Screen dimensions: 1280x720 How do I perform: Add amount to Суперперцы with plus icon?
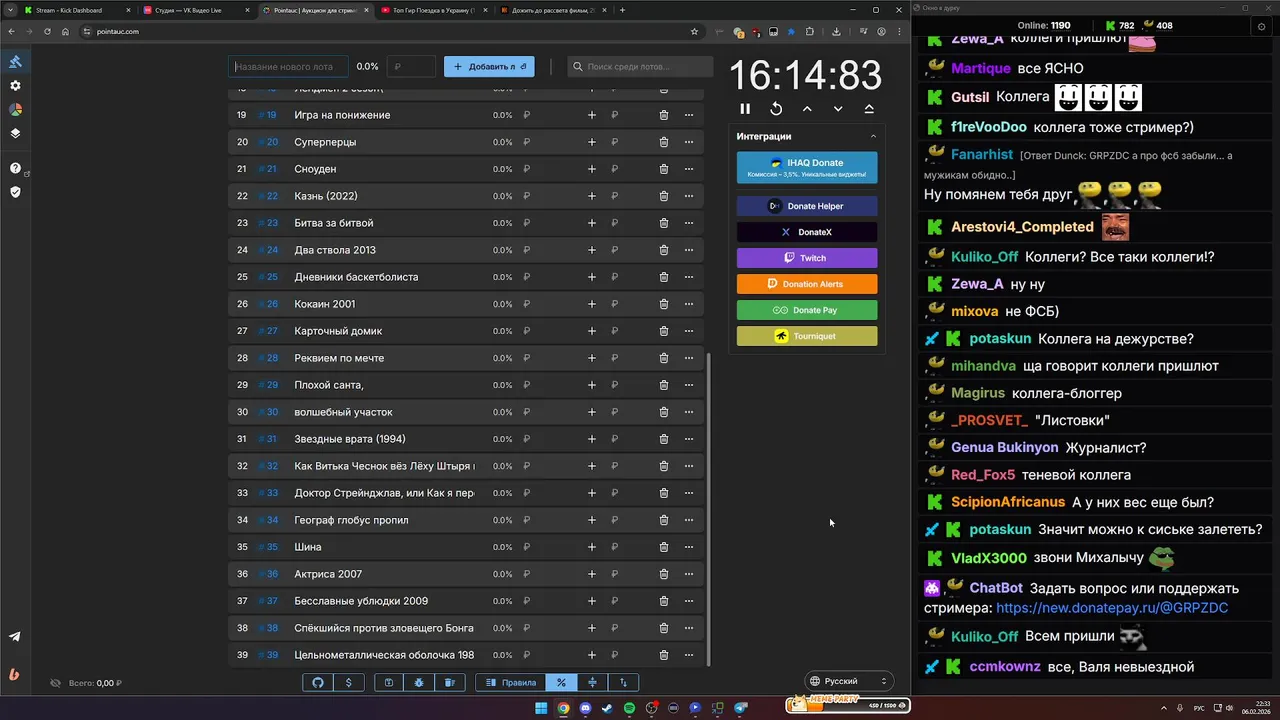click(x=592, y=142)
